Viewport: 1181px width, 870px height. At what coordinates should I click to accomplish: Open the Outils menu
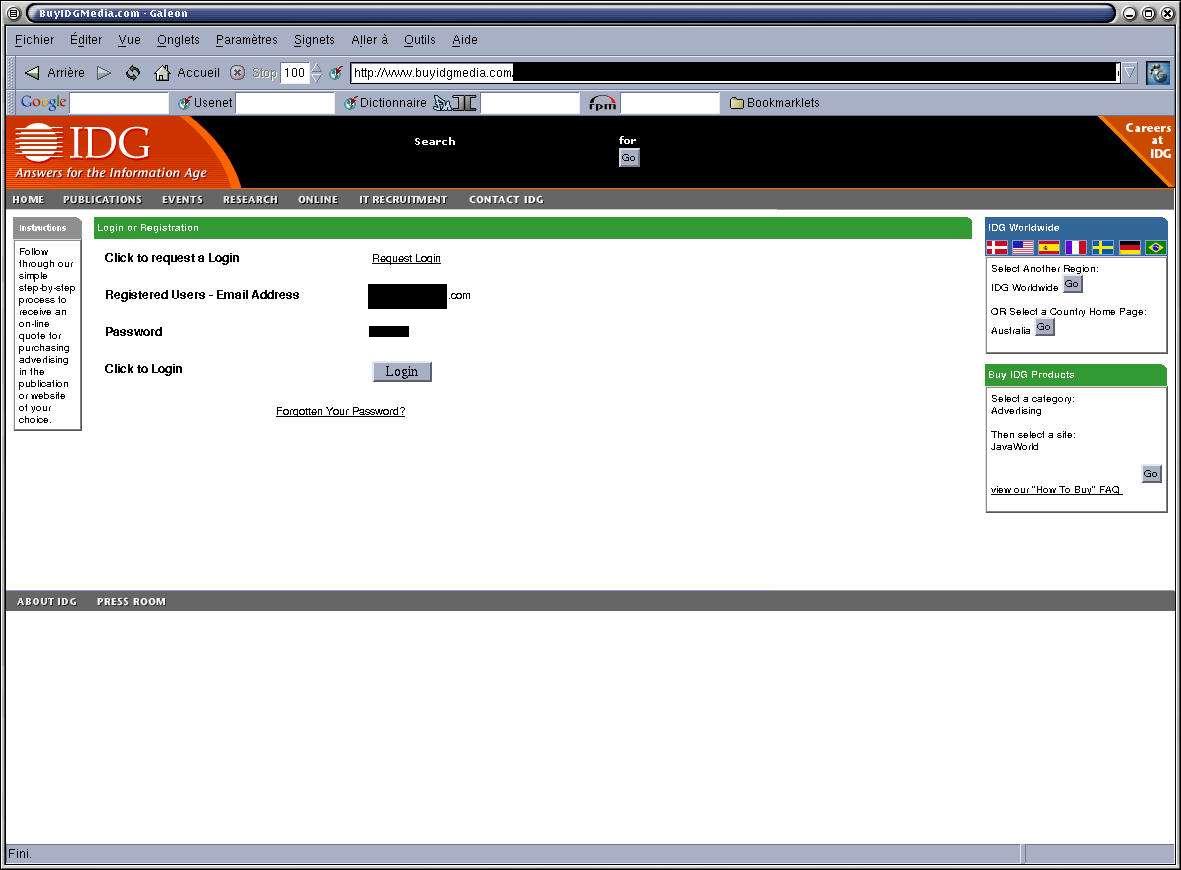coord(420,40)
